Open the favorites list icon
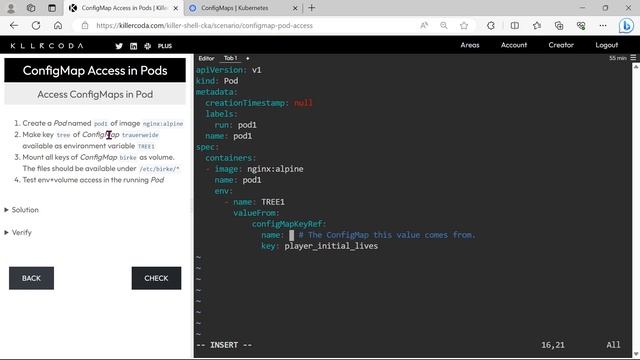The height and width of the screenshot is (360, 640). point(537,25)
